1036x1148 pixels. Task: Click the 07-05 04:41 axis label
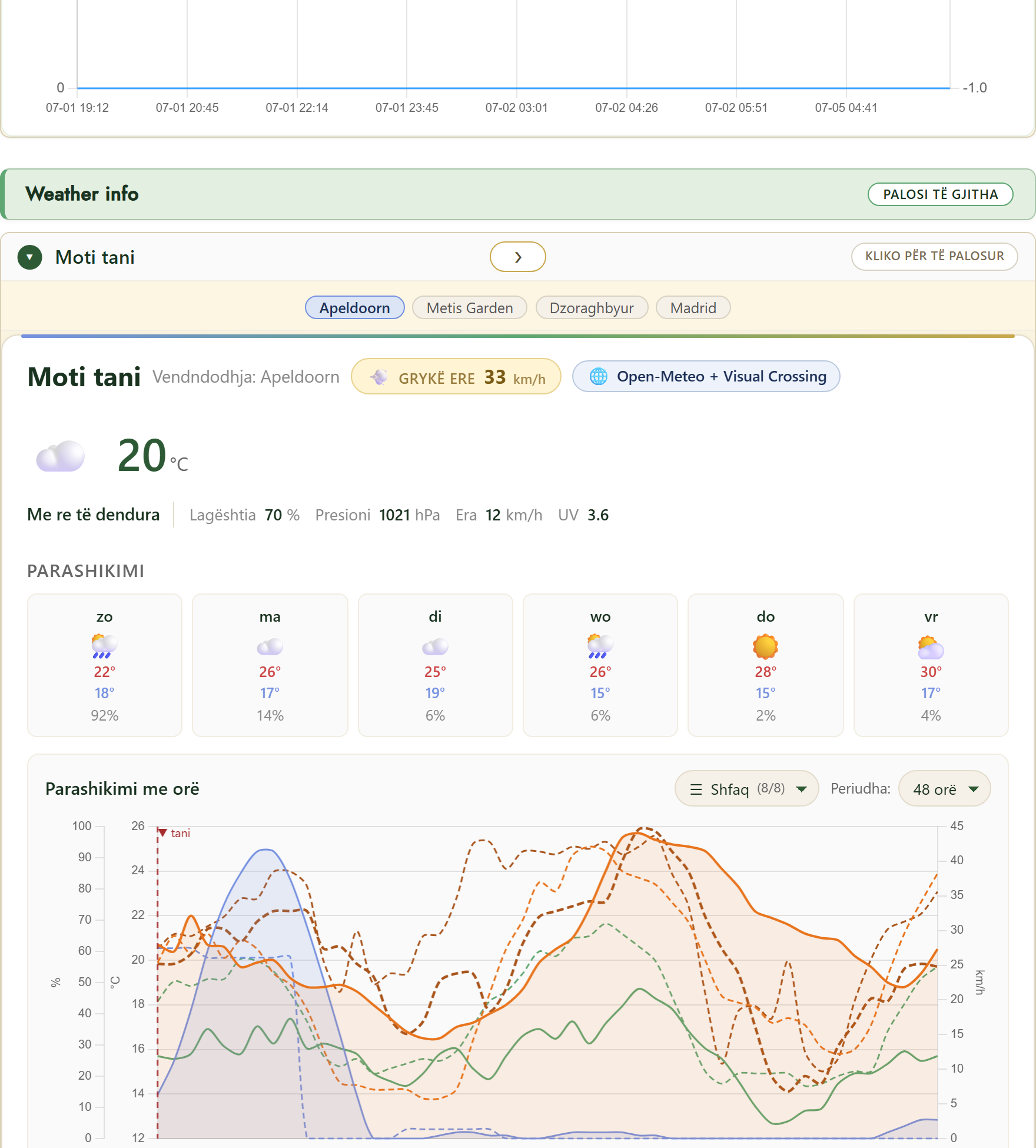click(846, 108)
